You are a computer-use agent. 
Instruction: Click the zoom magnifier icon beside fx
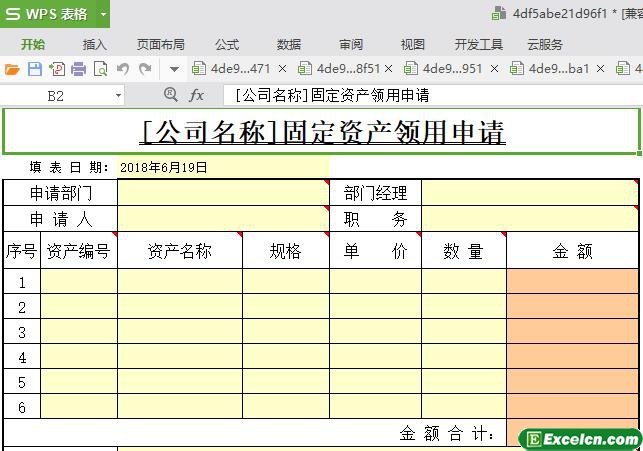pos(170,95)
